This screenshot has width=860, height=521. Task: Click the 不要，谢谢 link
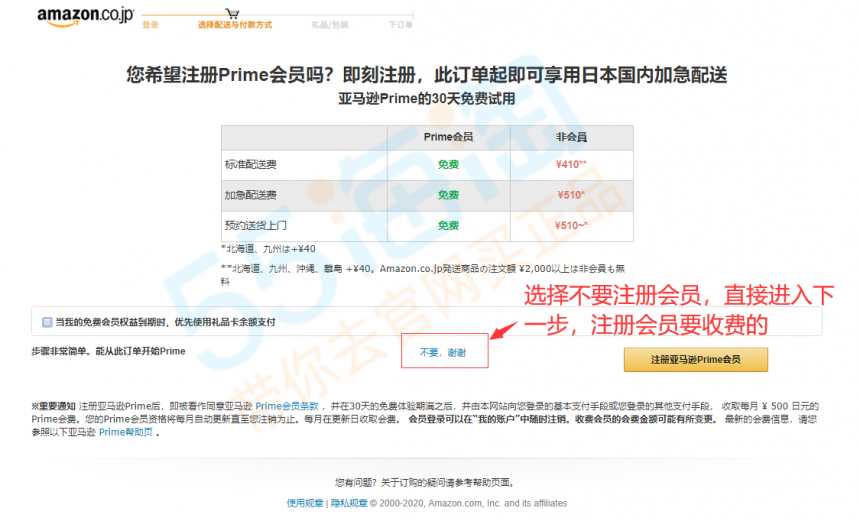[443, 353]
